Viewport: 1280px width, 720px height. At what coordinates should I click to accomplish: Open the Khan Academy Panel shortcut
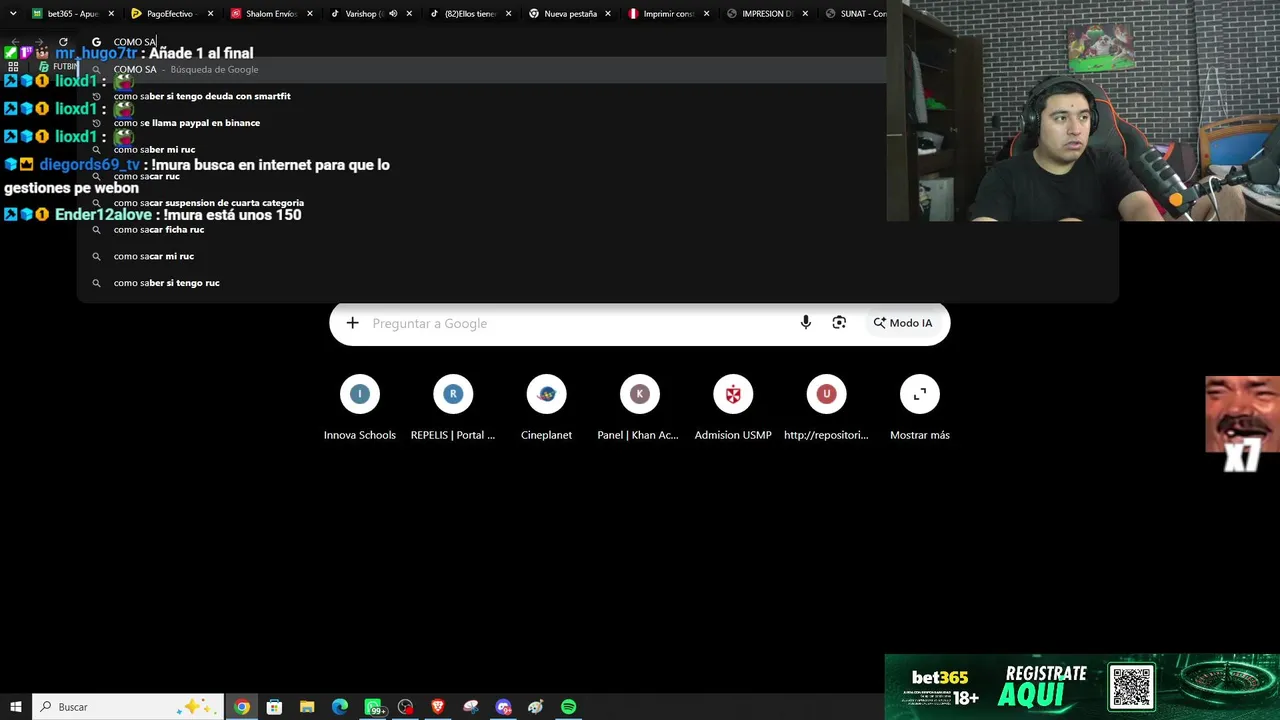639,408
